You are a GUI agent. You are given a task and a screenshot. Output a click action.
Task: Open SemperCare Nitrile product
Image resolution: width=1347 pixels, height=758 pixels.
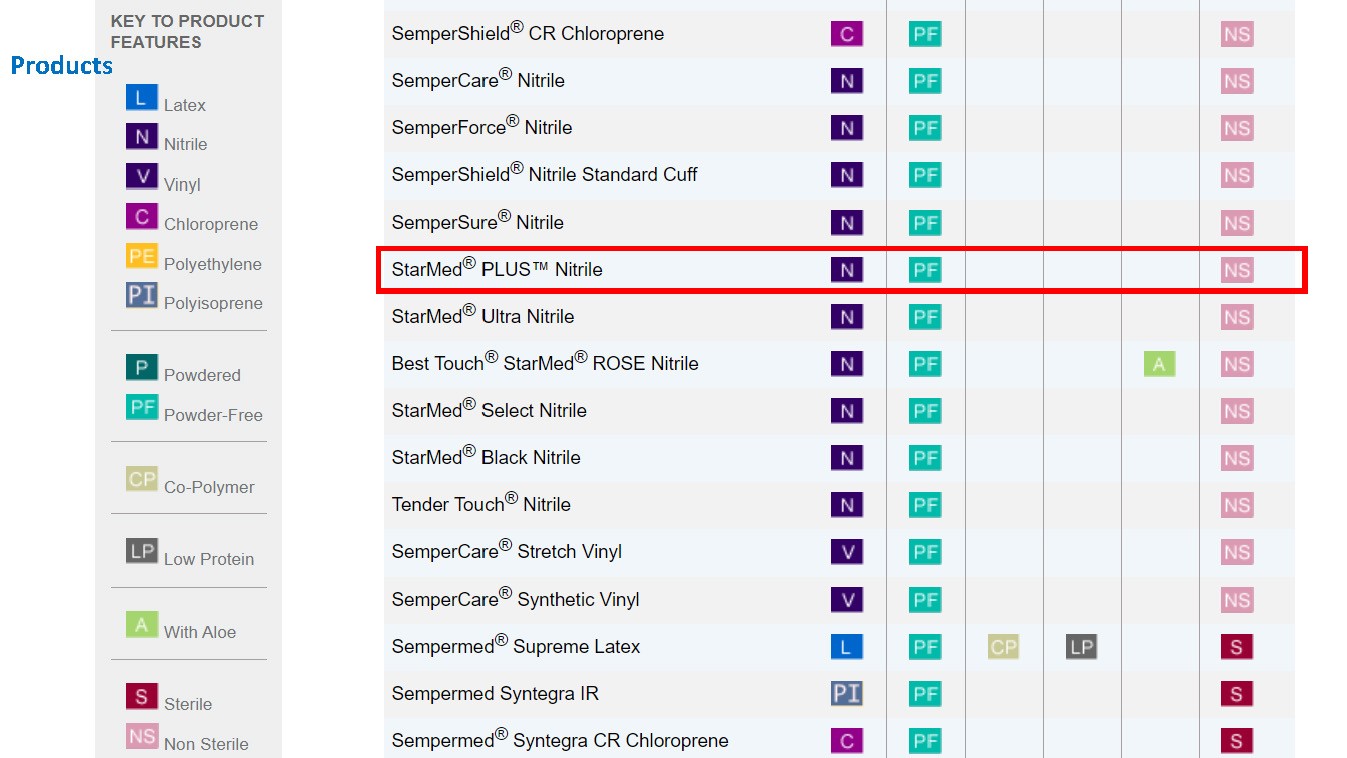tap(478, 79)
